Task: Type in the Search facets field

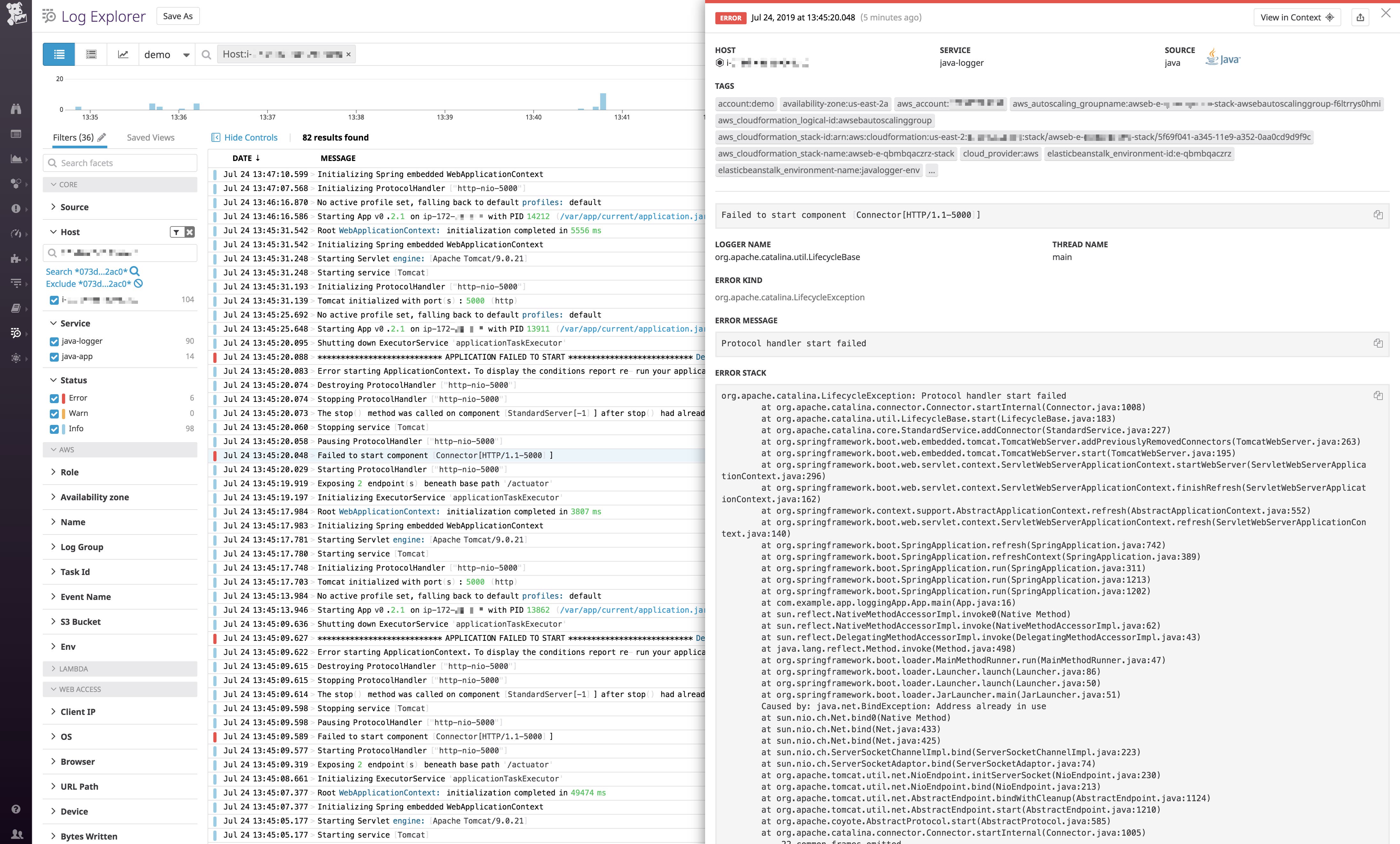Action: [x=119, y=163]
